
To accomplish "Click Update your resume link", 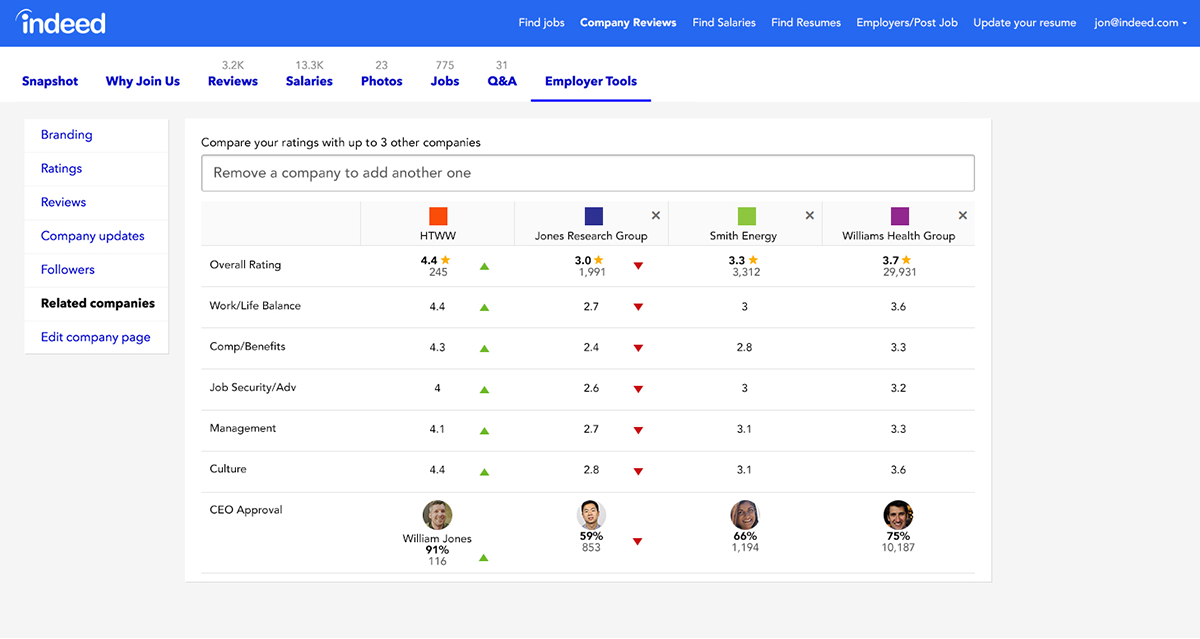I will coord(1025,22).
